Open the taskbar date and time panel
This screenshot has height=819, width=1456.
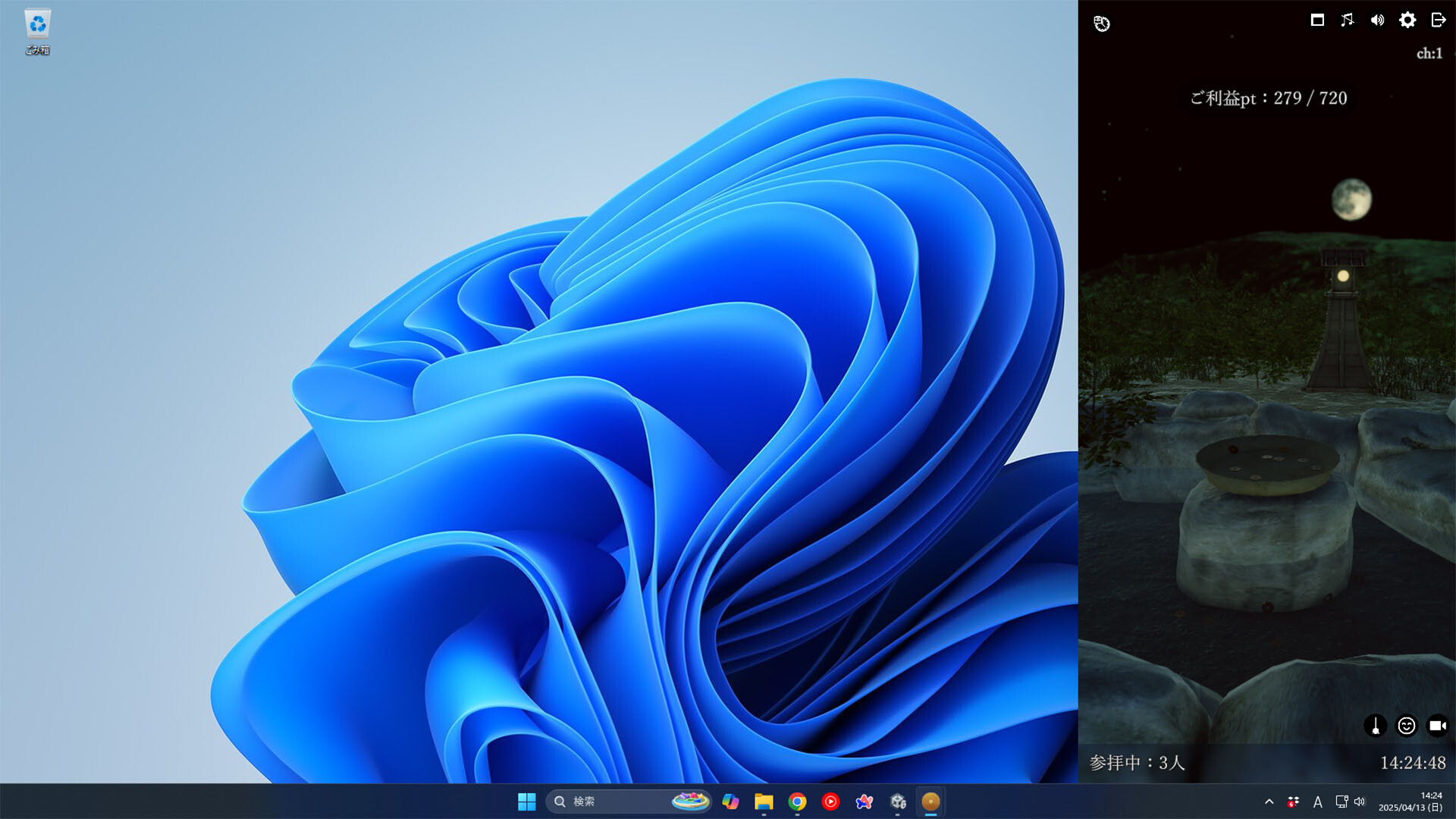(x=1410, y=802)
